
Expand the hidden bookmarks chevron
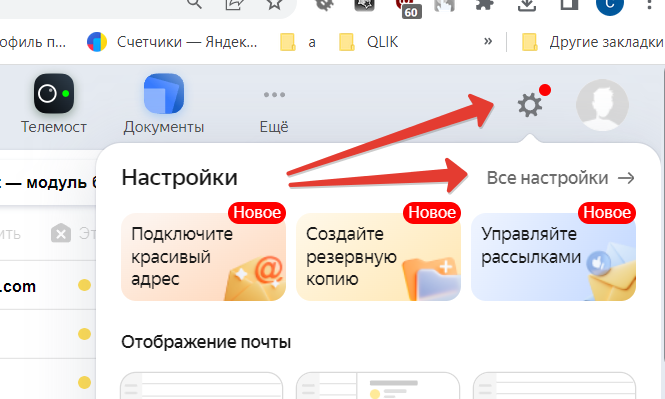tap(488, 41)
